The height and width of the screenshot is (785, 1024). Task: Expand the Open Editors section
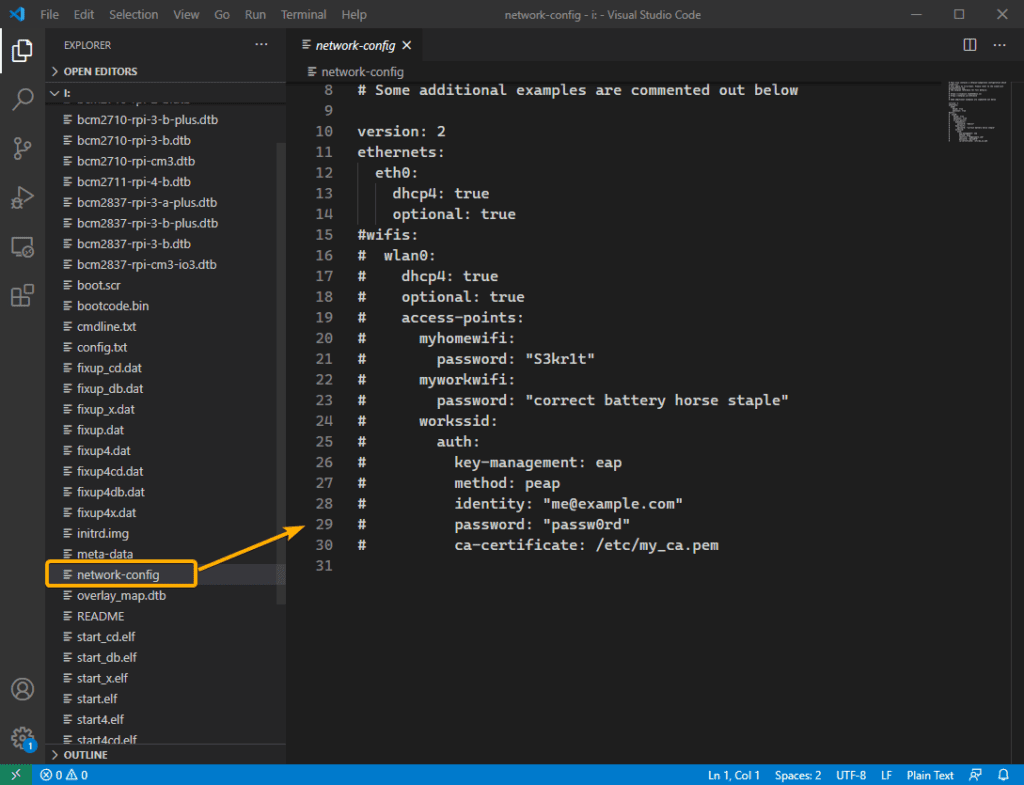click(100, 72)
